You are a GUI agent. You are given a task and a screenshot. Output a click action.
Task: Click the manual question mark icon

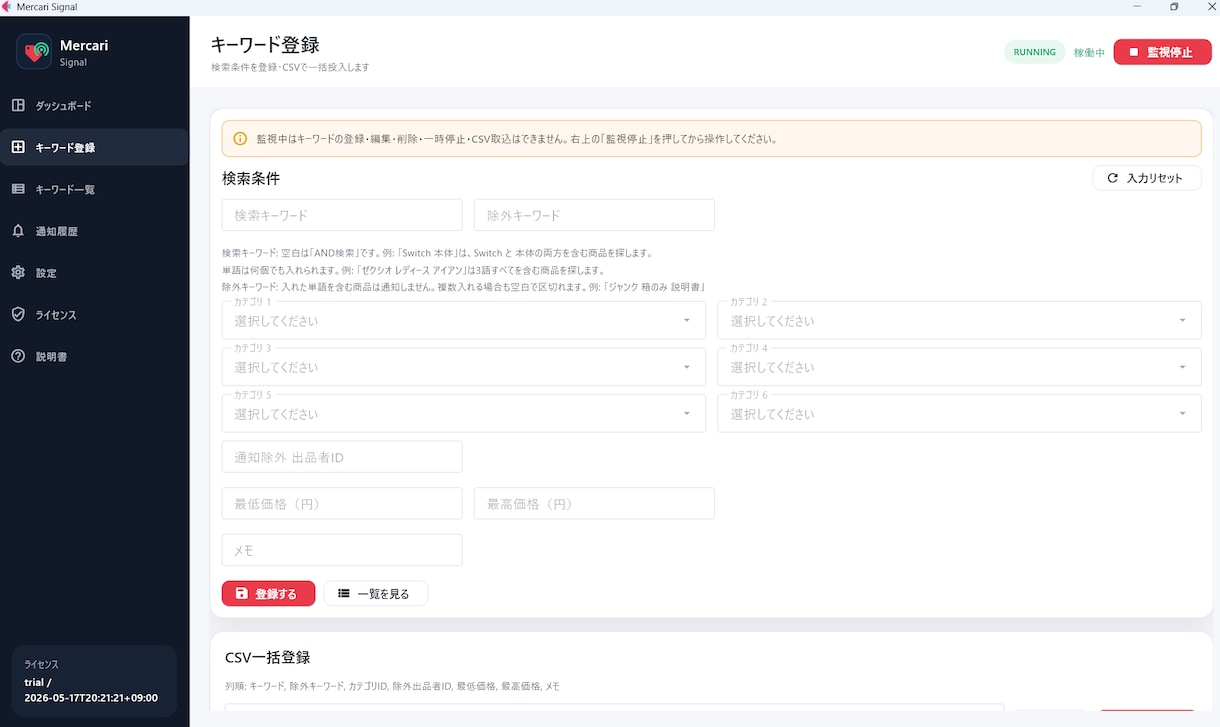18,356
